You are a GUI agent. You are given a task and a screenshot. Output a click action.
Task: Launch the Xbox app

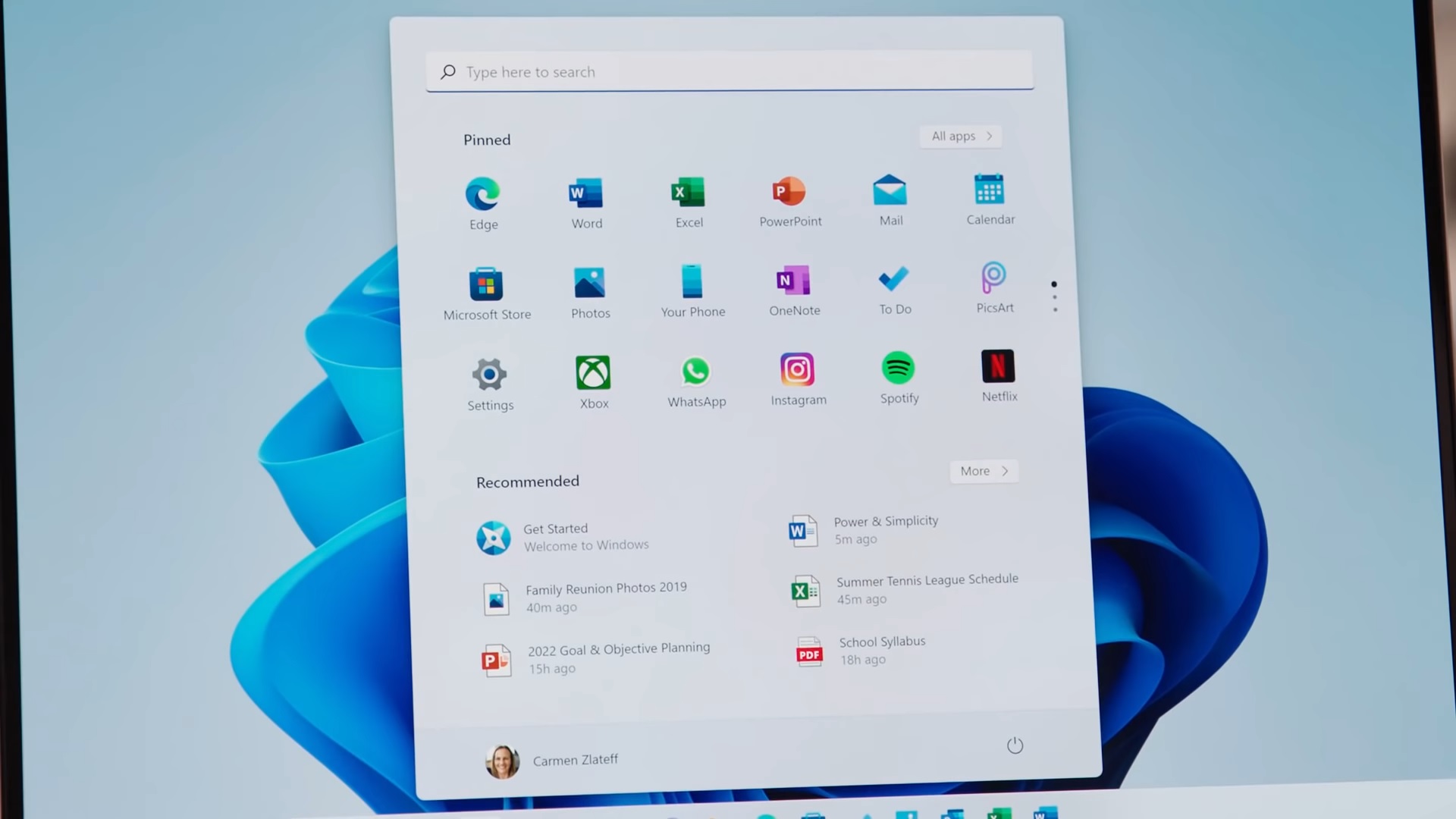click(593, 382)
